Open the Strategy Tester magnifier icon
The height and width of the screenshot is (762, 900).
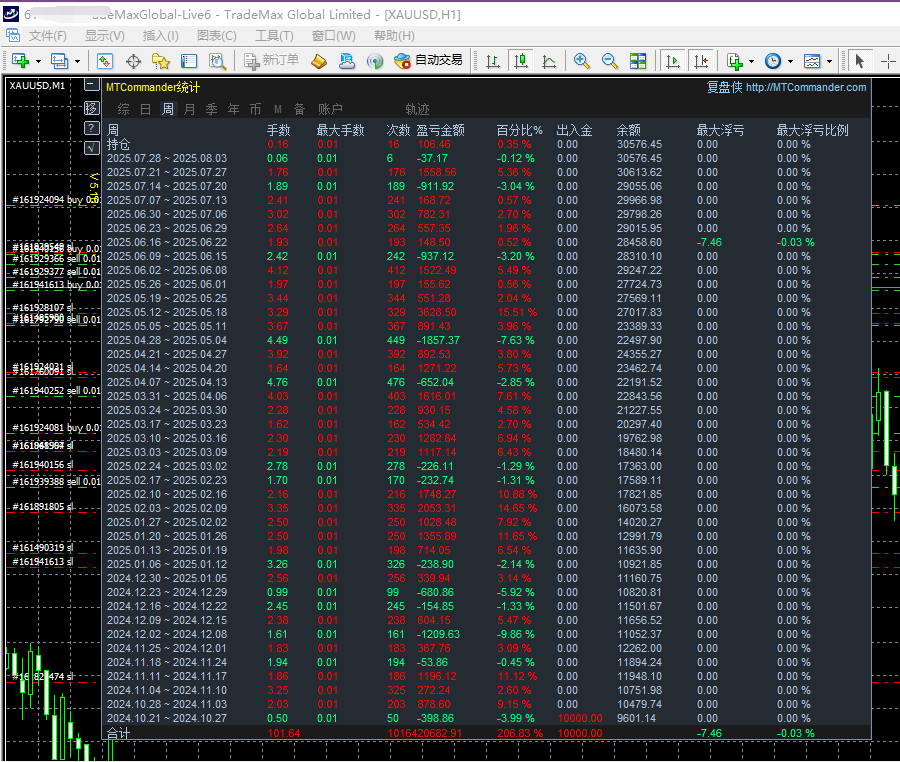pyautogui.click(x=217, y=61)
